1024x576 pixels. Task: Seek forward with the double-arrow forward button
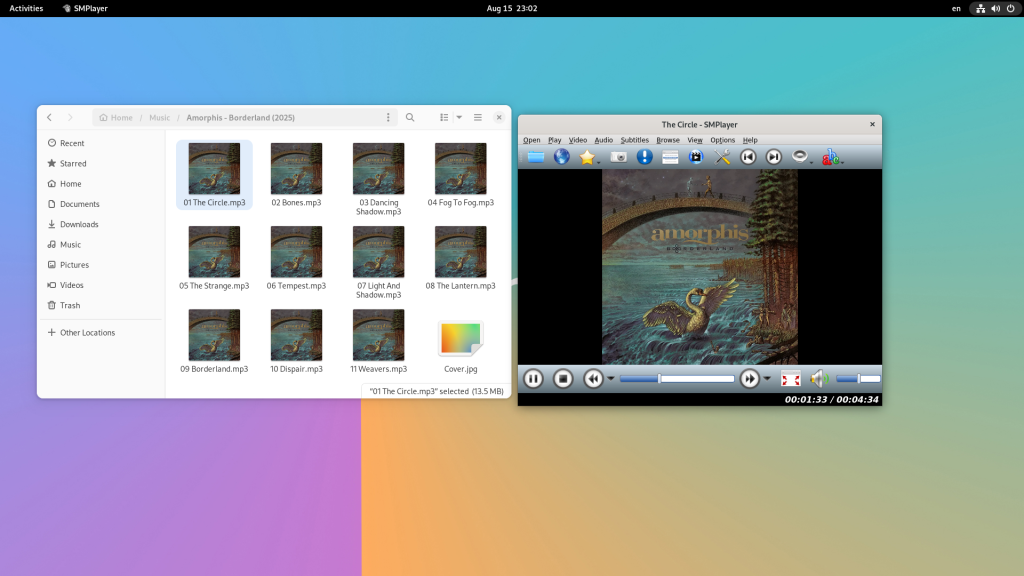pyautogui.click(x=750, y=379)
